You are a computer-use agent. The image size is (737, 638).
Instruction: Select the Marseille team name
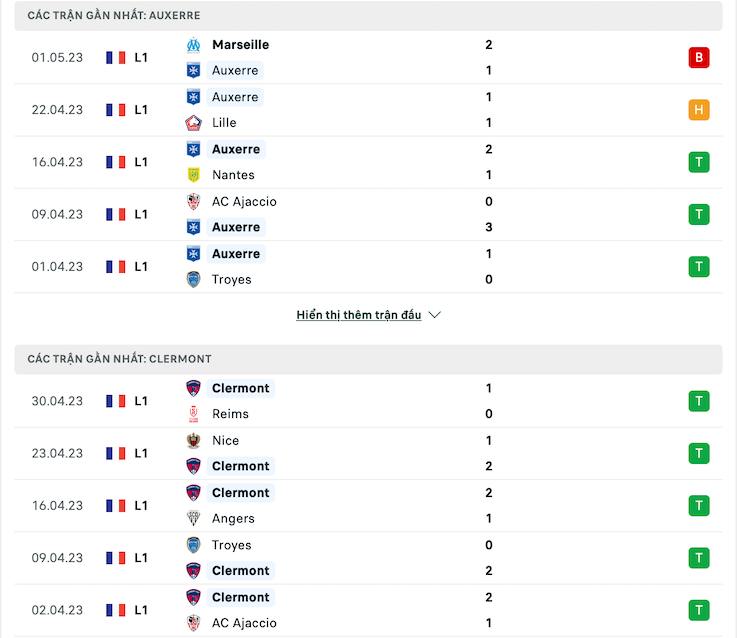[x=241, y=45]
